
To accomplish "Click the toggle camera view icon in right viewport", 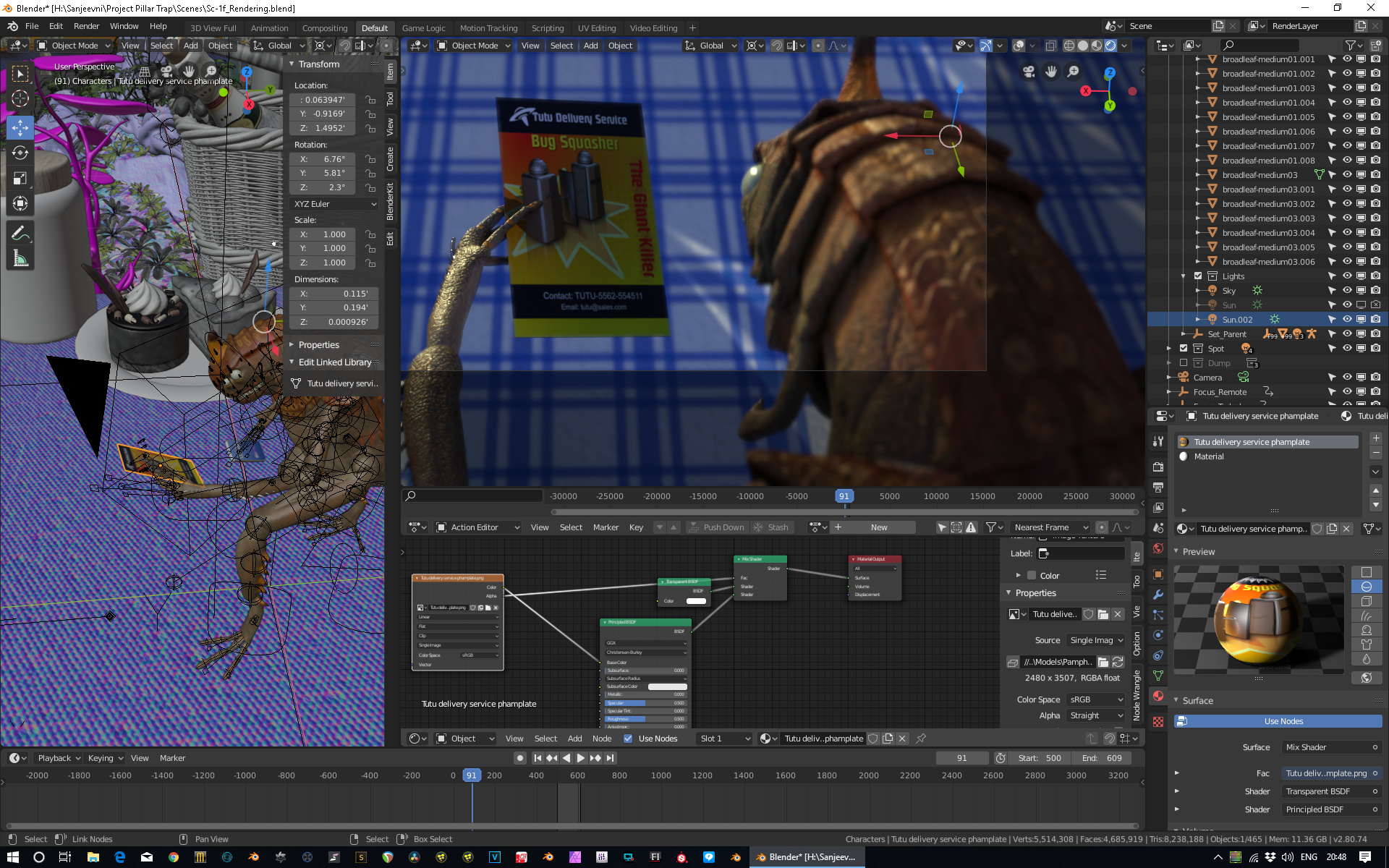I will [x=1029, y=71].
